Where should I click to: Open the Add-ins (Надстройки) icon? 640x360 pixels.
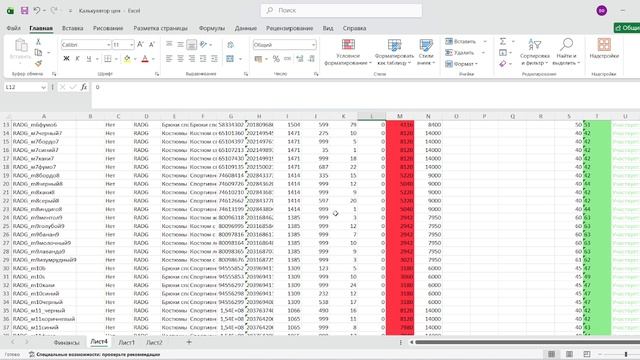(x=604, y=49)
